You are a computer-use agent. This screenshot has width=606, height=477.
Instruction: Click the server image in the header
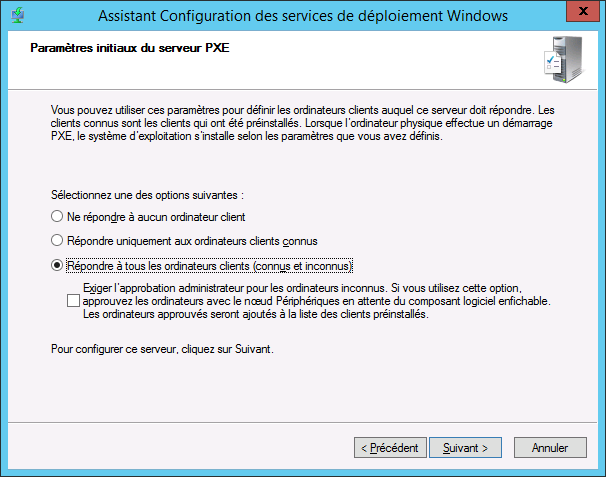[x=565, y=59]
